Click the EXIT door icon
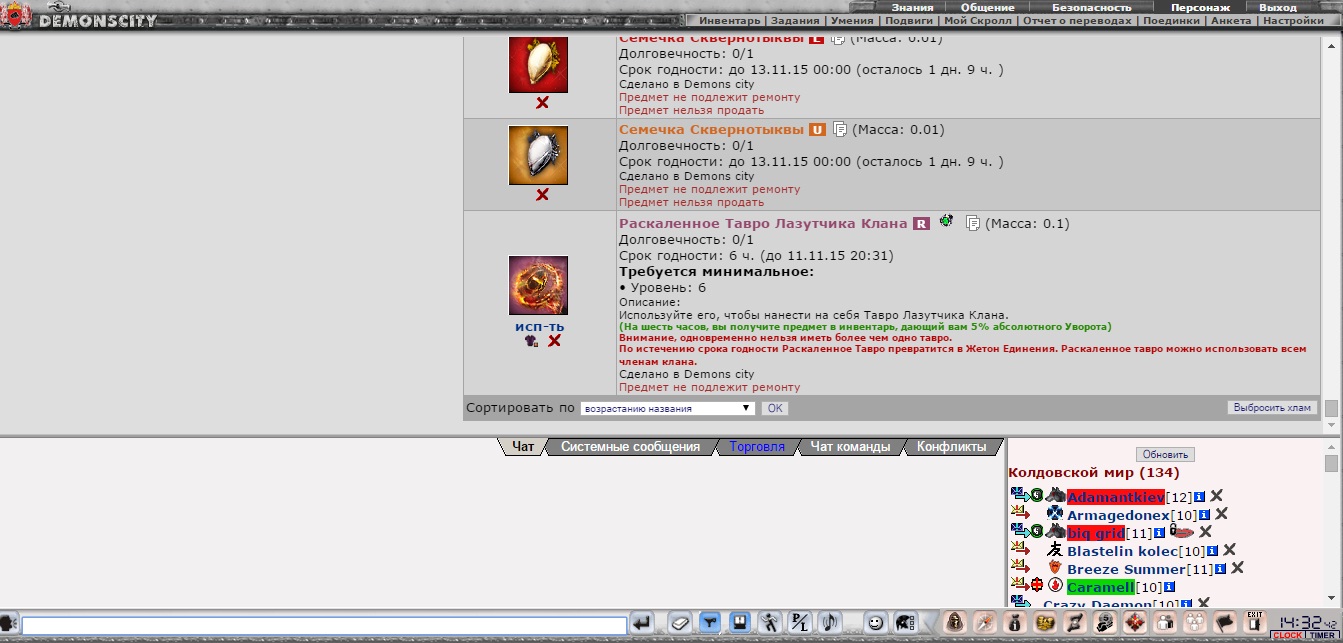The width and height of the screenshot is (1343, 643). 1255,622
